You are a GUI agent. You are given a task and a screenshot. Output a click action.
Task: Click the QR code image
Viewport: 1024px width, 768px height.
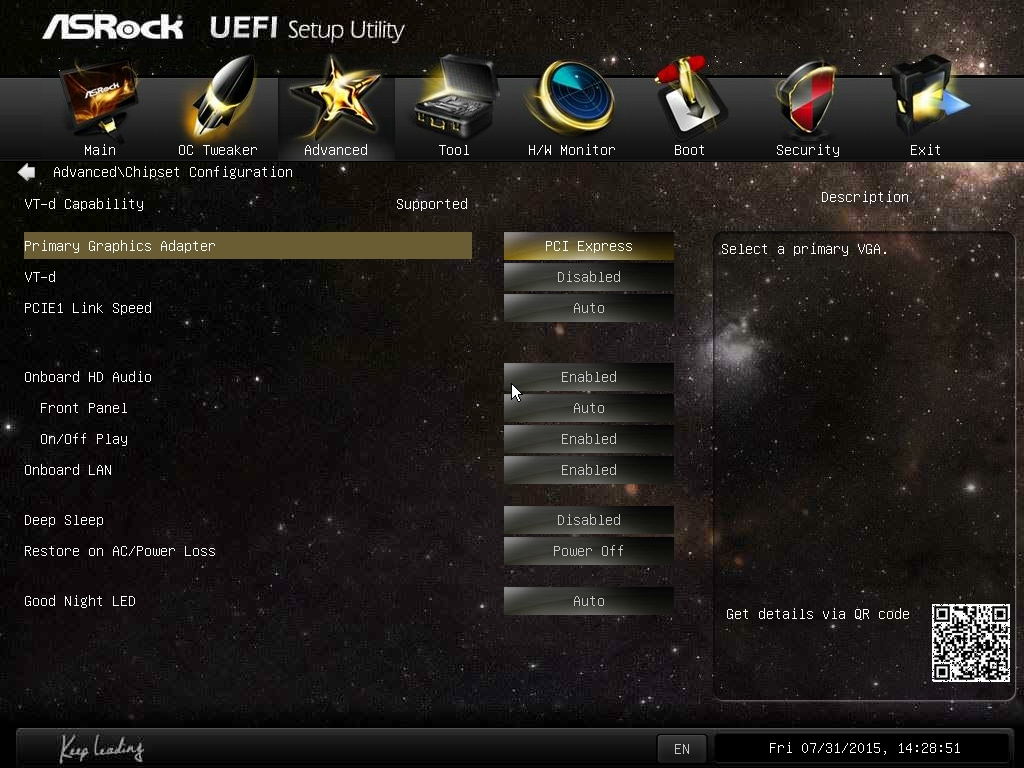tap(970, 643)
